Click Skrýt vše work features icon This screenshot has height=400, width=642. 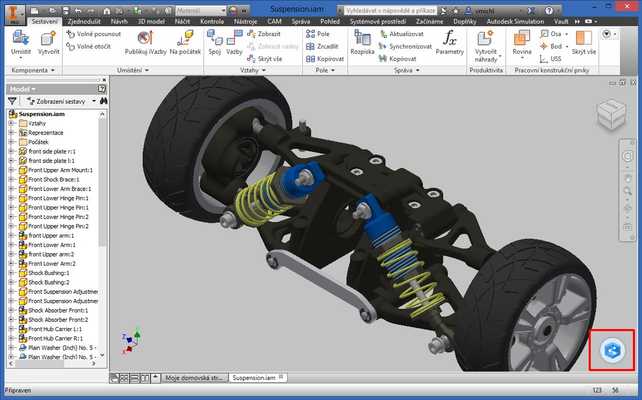583,43
